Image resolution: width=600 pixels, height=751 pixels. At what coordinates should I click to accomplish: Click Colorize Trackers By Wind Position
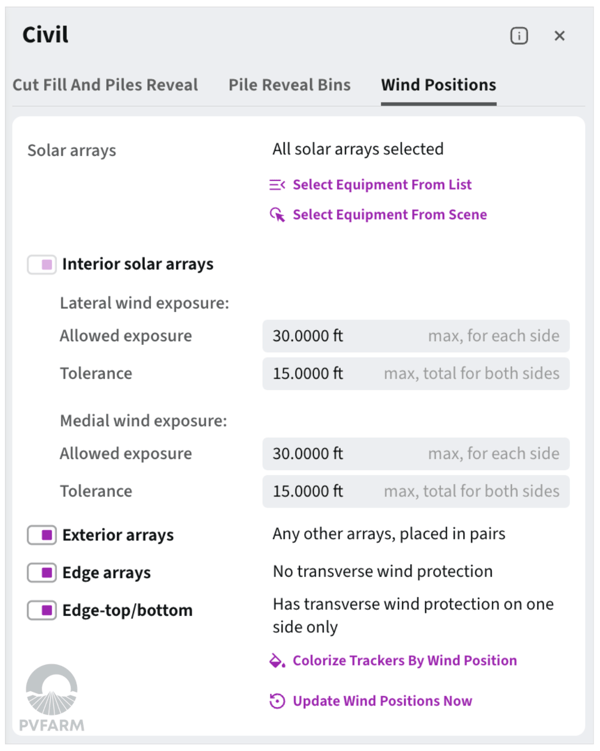click(405, 661)
